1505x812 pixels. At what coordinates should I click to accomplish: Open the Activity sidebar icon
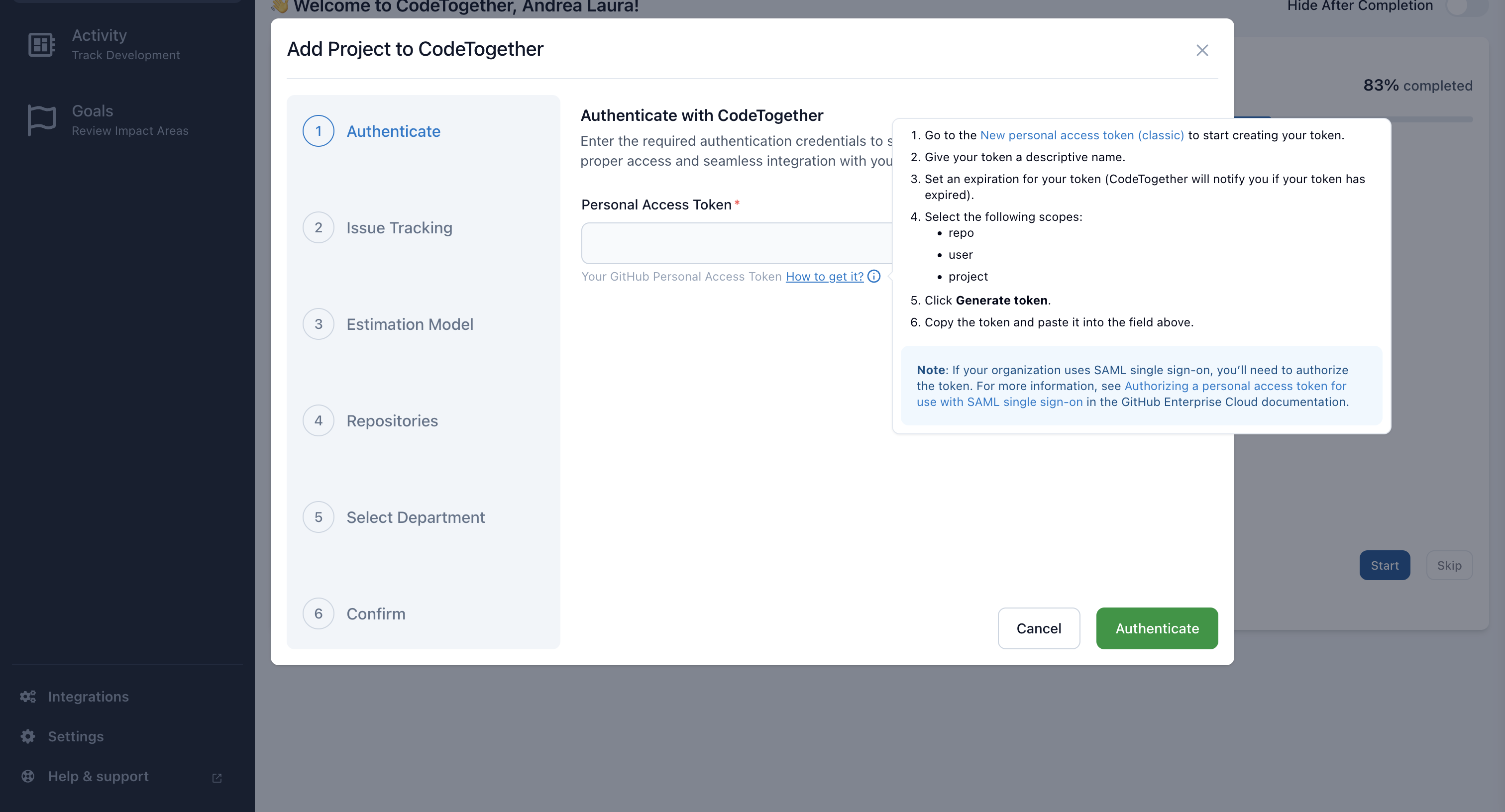point(41,44)
